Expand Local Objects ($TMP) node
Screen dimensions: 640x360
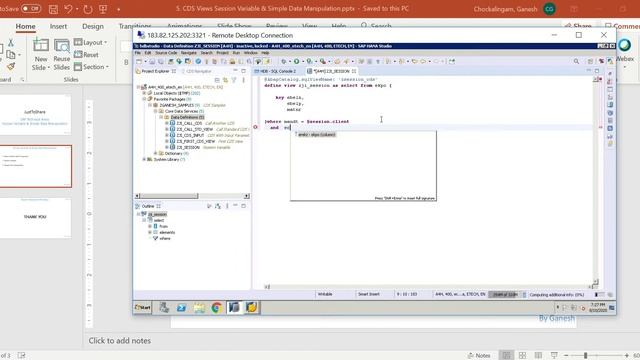[x=144, y=93]
